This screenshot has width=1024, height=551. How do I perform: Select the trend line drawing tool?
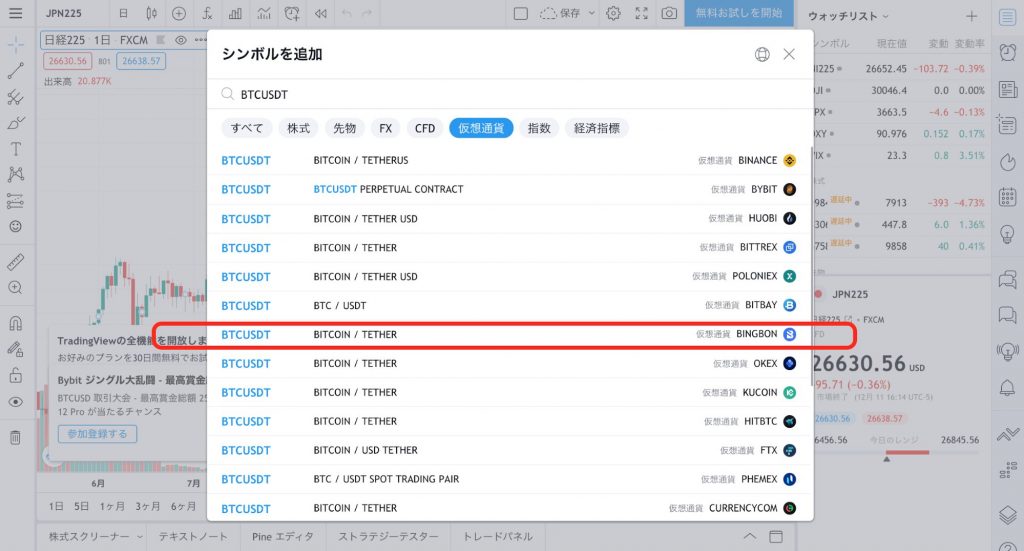pos(16,70)
